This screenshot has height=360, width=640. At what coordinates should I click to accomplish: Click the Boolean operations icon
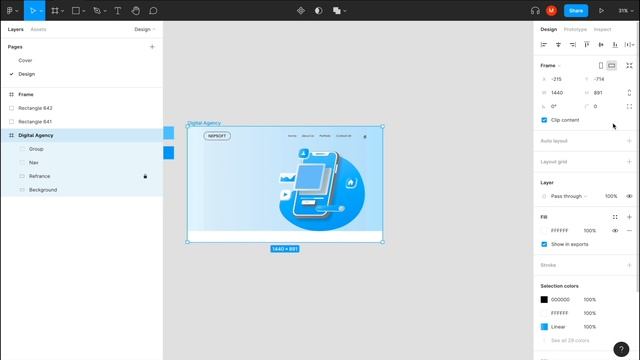pyautogui.click(x=337, y=11)
